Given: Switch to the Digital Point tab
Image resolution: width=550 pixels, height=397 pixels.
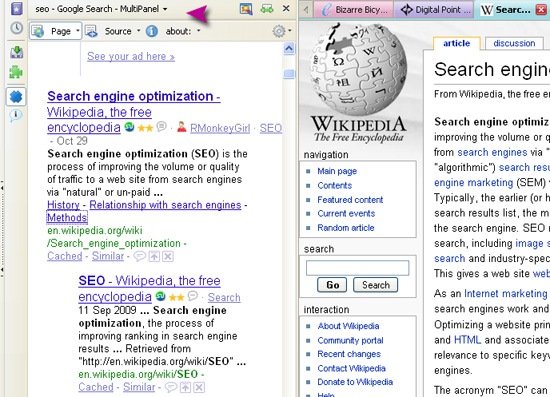Looking at the screenshot, I should tap(434, 10).
